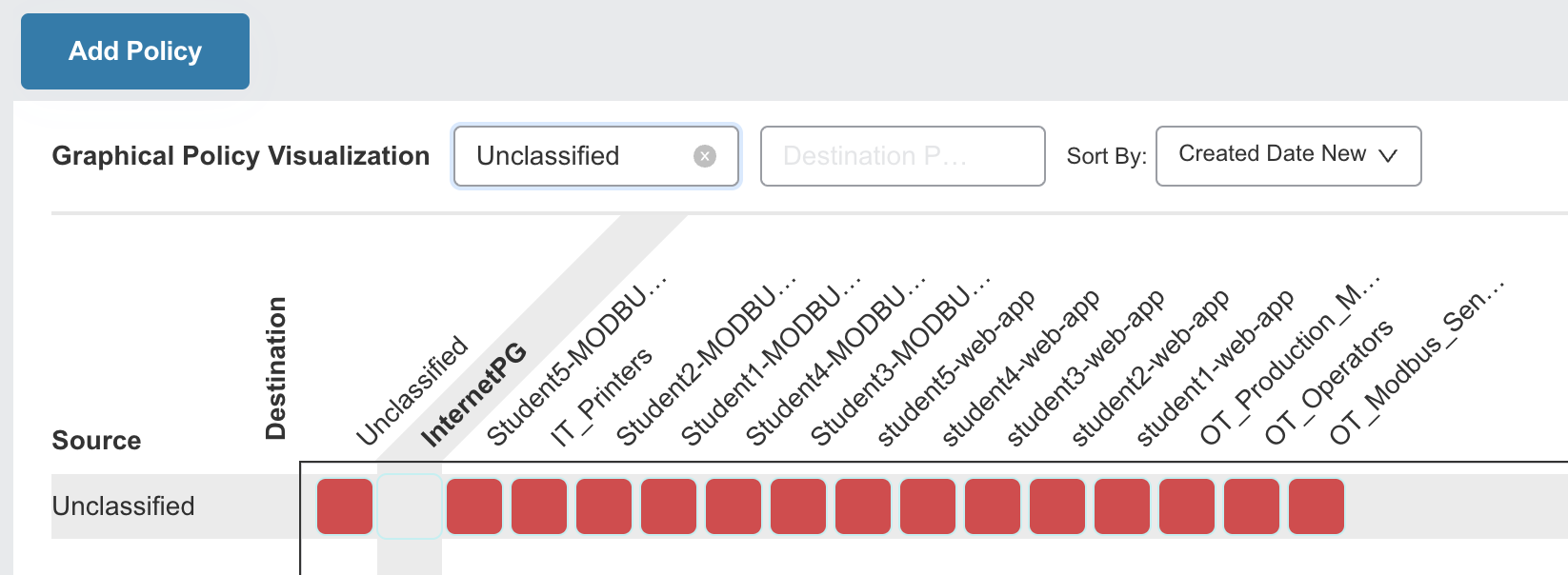Screen dimensions: 1568x575
Task: Click the Unclassified source row label
Action: 123,506
